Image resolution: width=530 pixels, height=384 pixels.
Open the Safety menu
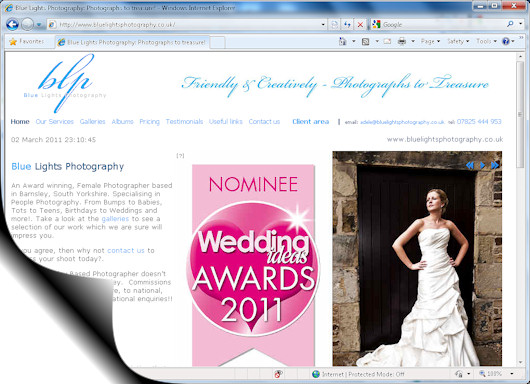(458, 41)
